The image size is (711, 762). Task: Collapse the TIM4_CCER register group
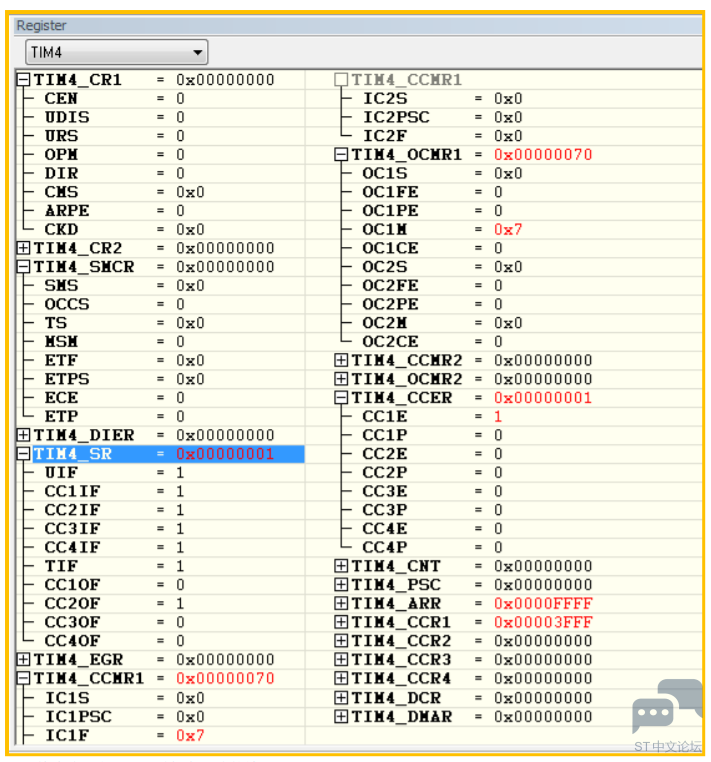[341, 398]
